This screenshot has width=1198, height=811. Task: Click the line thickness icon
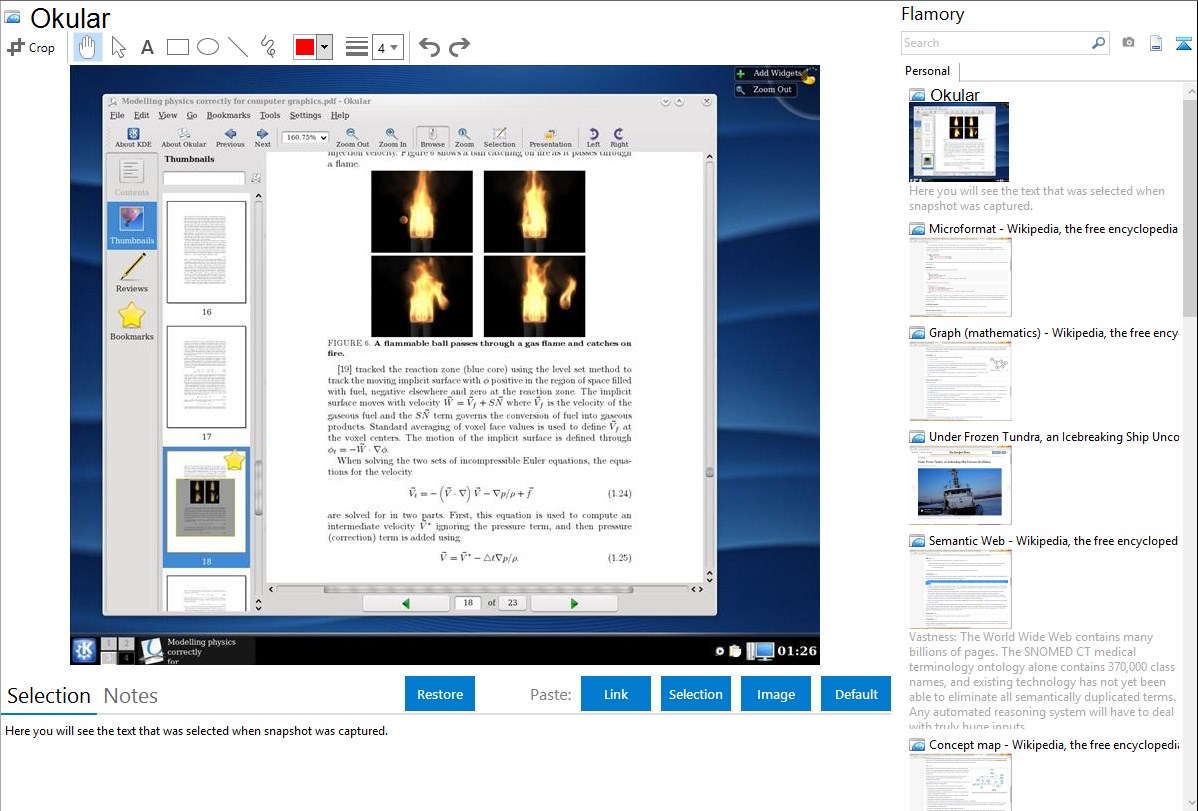click(x=357, y=47)
